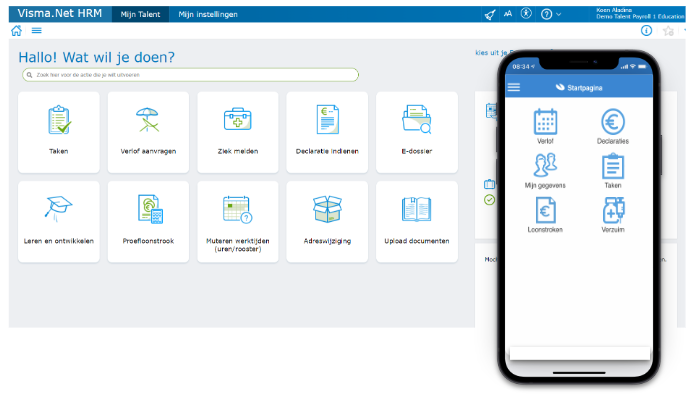
Task: Click the home icon below the header
Action: (16, 30)
